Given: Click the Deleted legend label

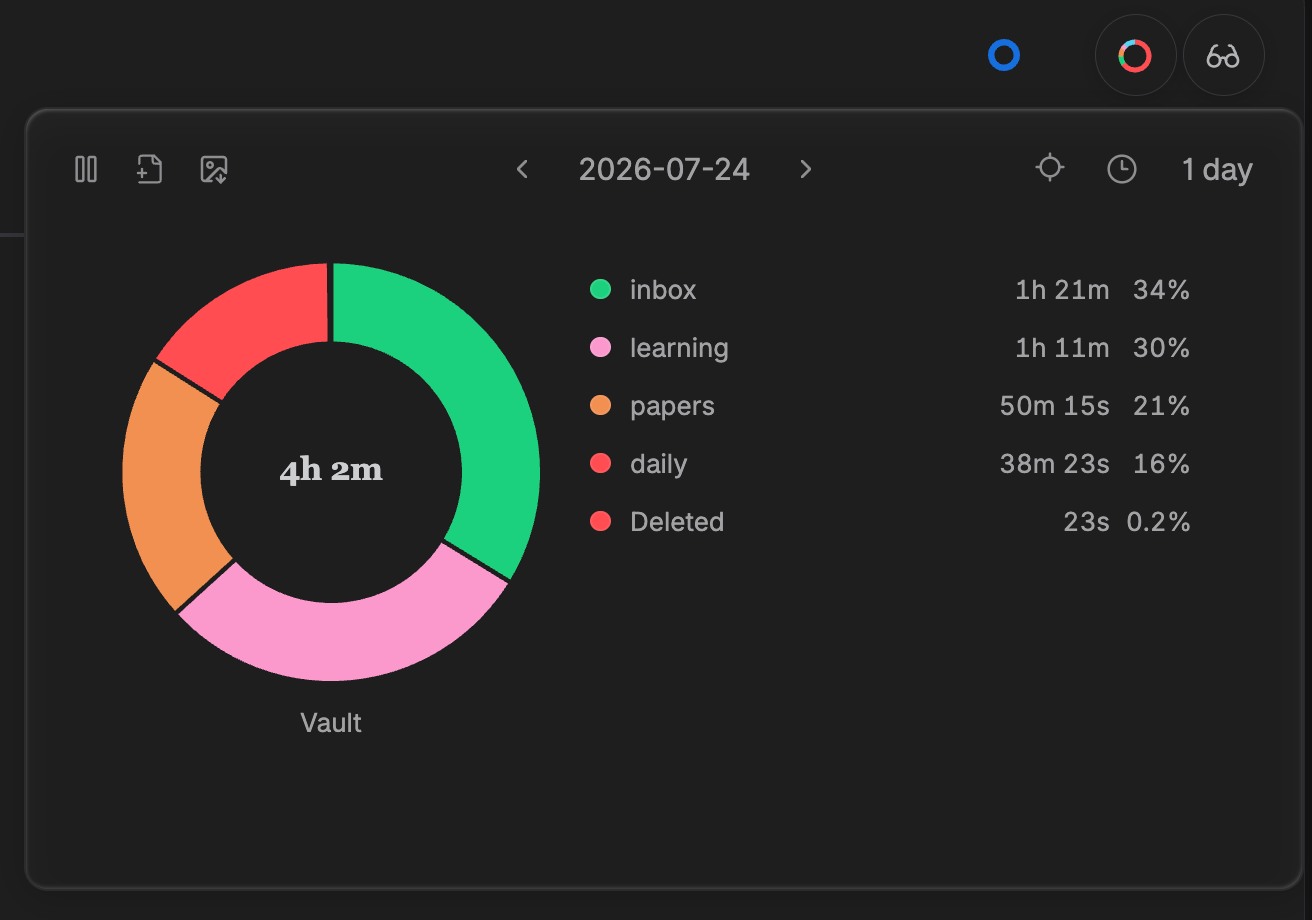Looking at the screenshot, I should (x=677, y=522).
